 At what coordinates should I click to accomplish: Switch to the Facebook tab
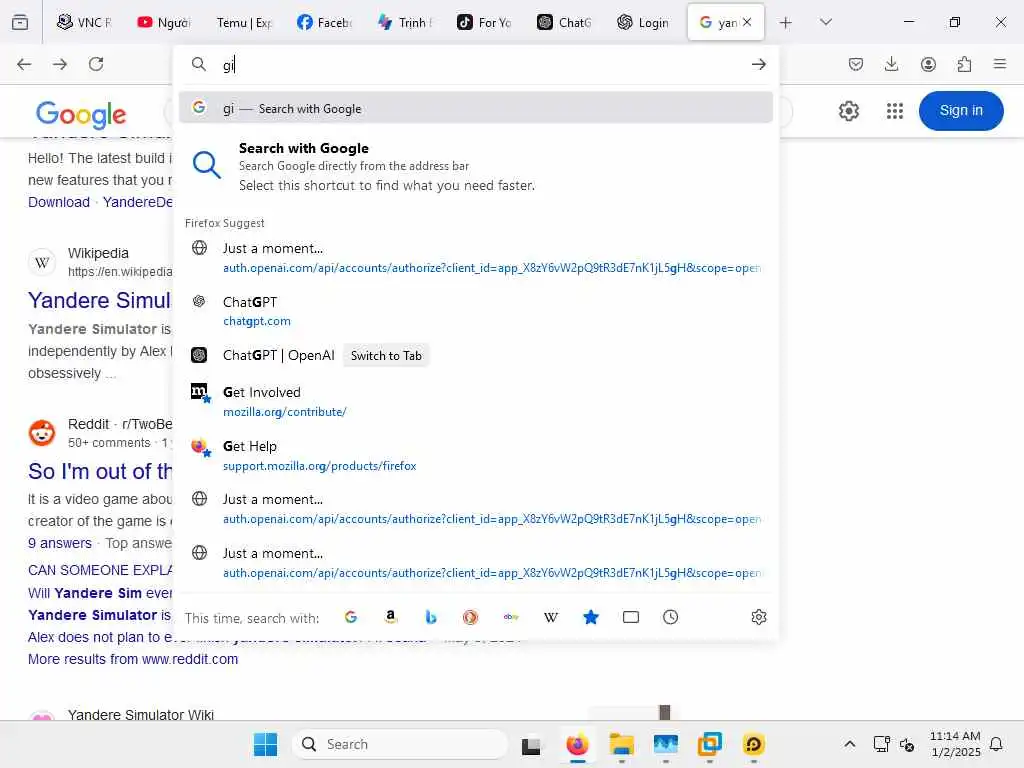click(325, 23)
